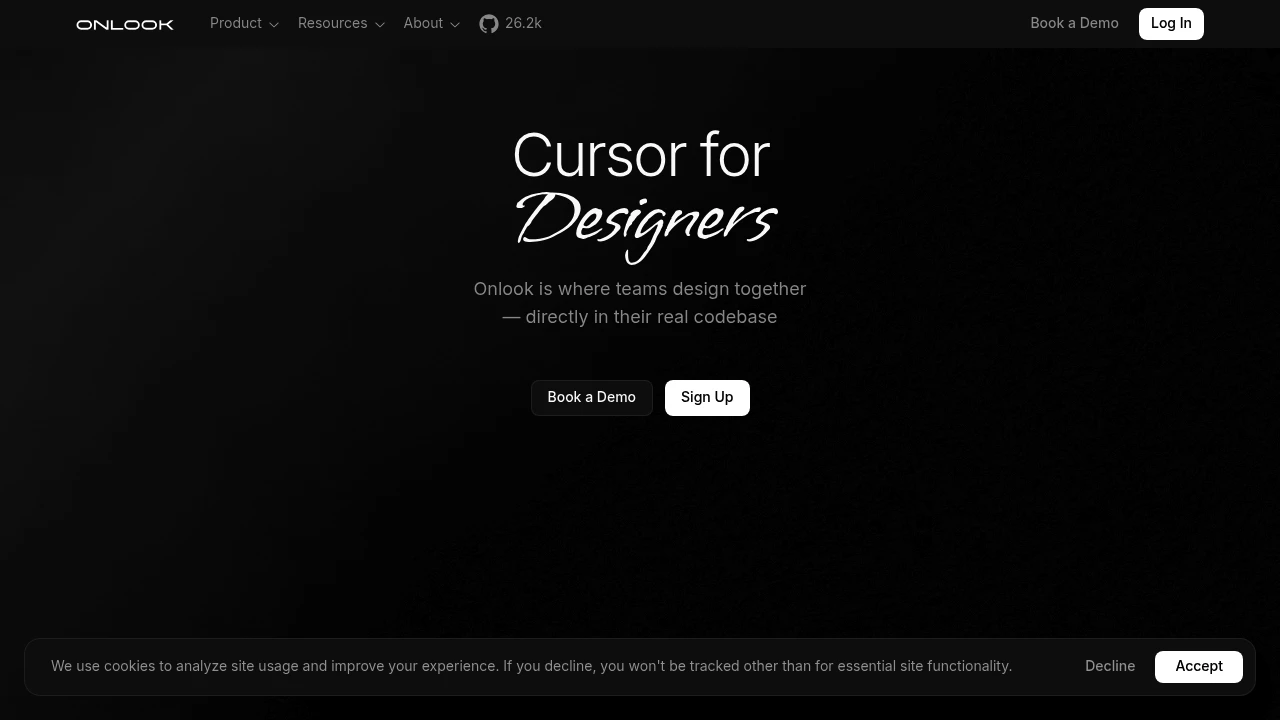
Task: Click the Onlook logo in the header
Action: click(125, 24)
